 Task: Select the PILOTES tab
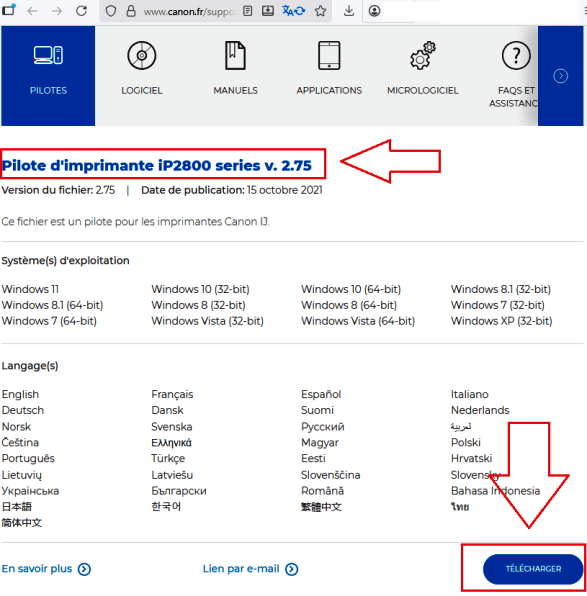(x=48, y=76)
